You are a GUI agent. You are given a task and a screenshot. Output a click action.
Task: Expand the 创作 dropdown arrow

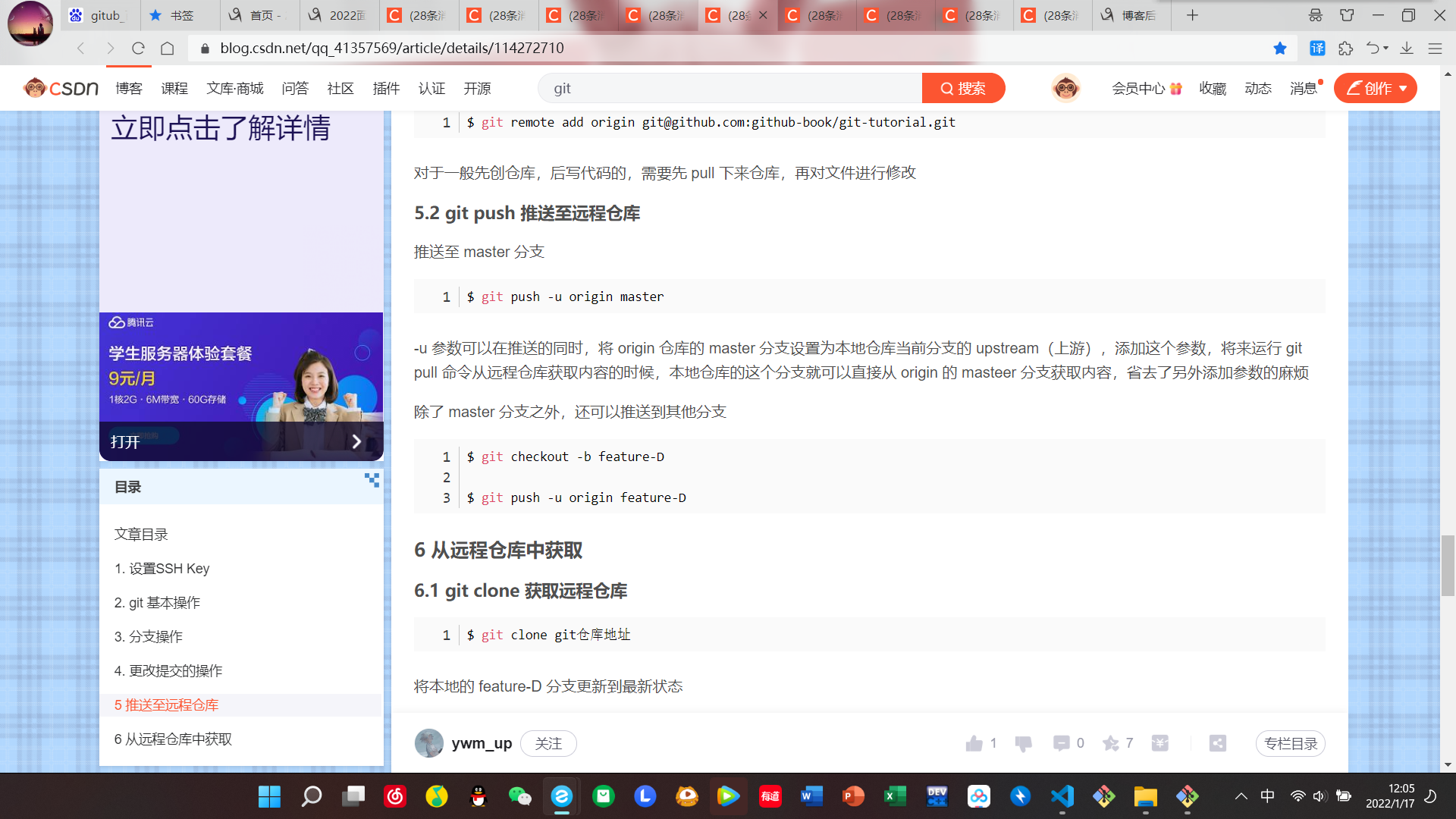1403,89
